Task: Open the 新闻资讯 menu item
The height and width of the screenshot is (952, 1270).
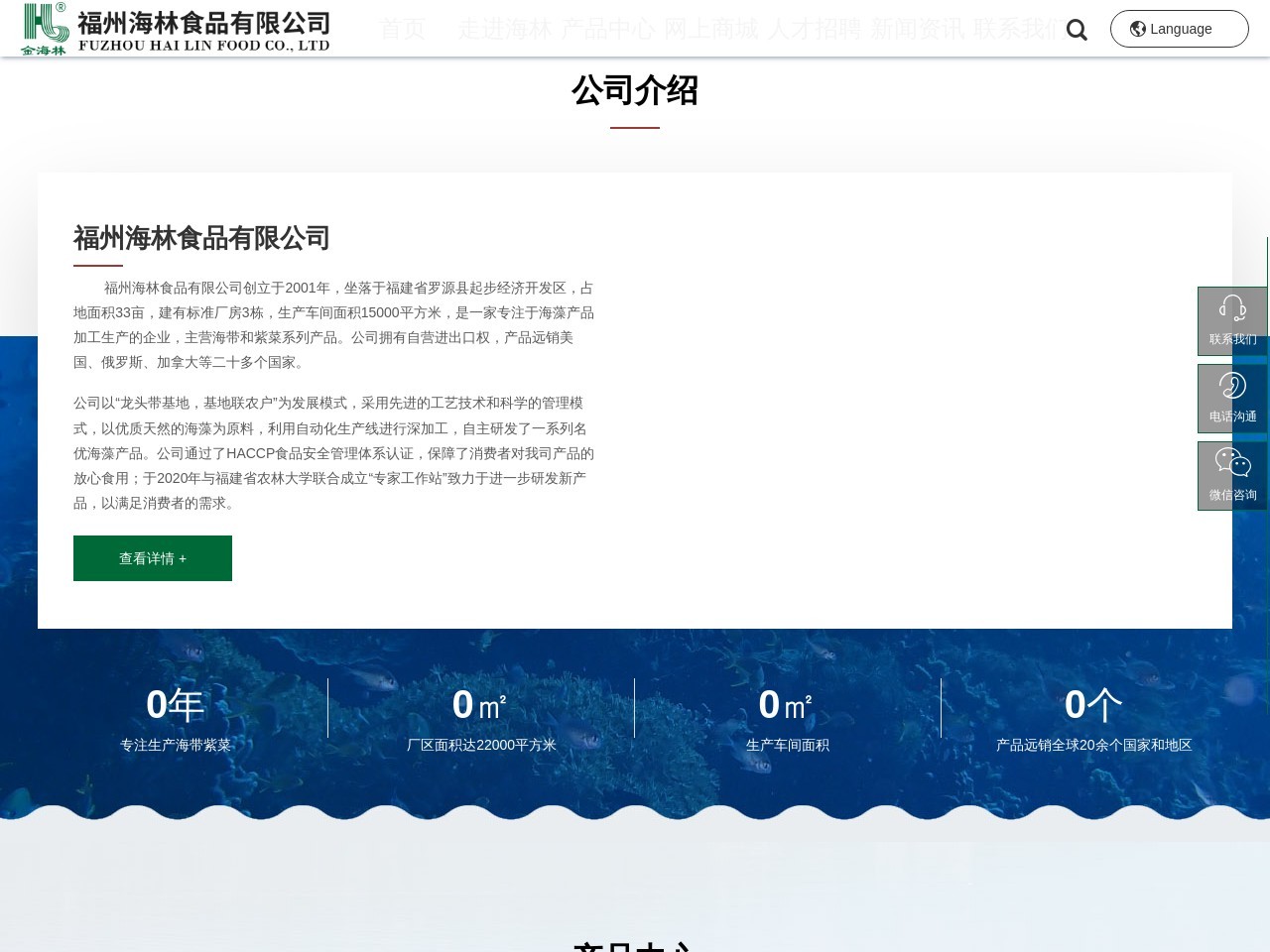Action: click(917, 29)
